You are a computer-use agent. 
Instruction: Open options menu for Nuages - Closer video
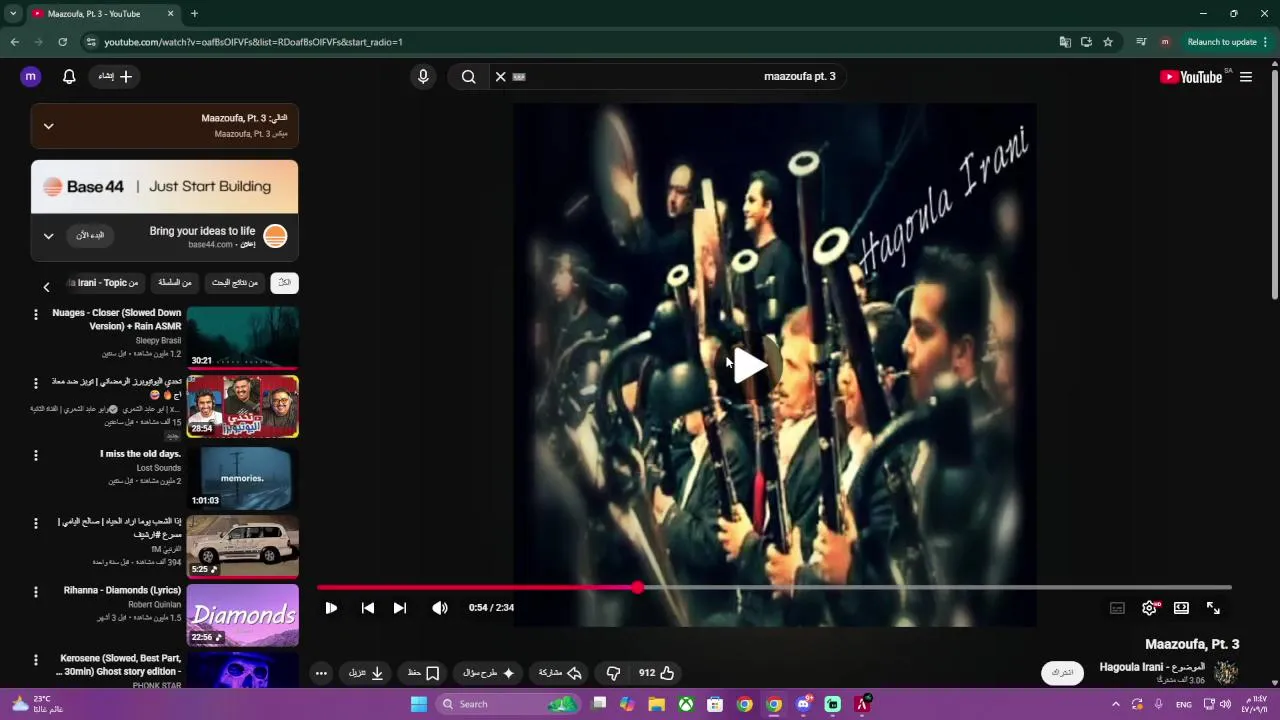coord(36,314)
